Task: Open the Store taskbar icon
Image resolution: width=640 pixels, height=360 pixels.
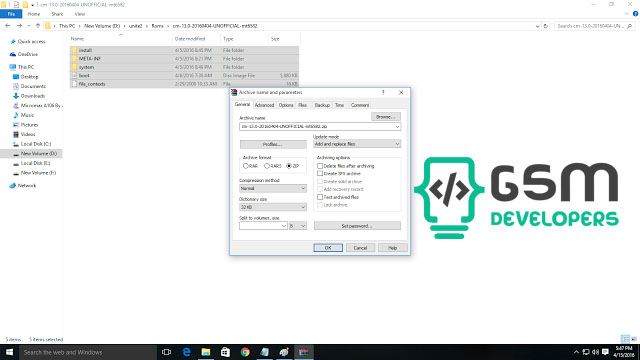Action: click(225, 352)
